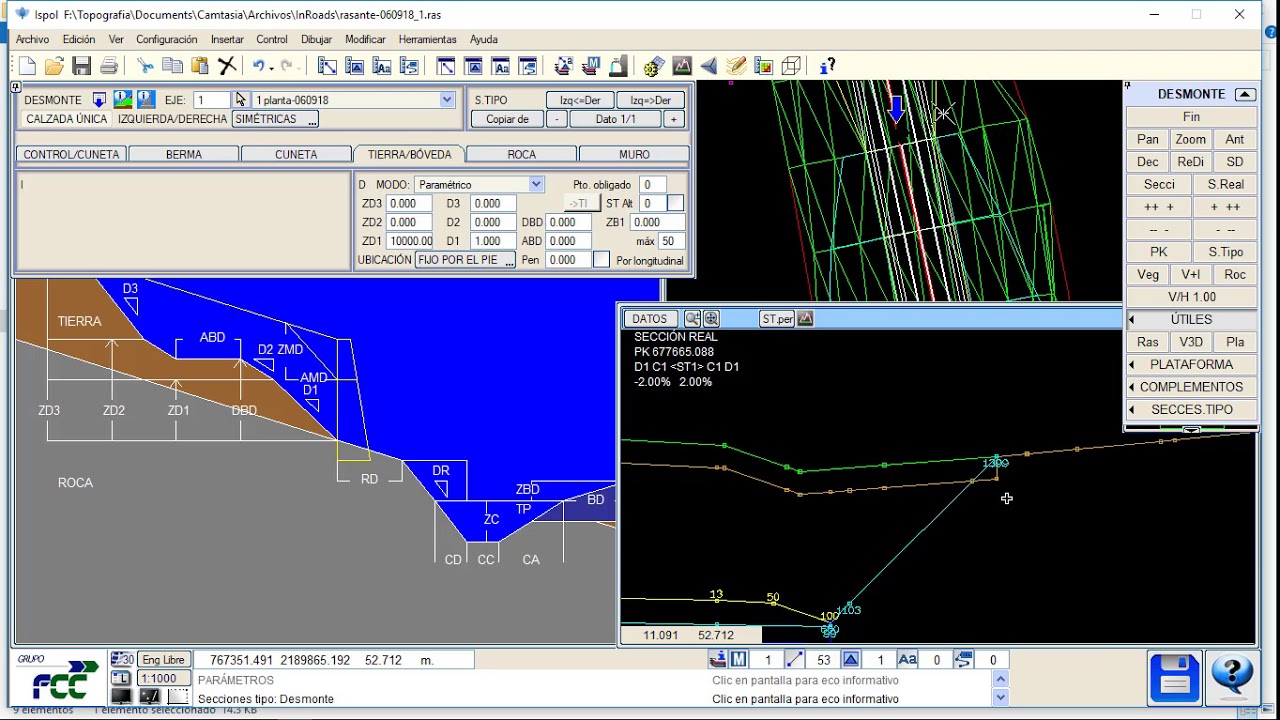Toggle the Por longitudinal checkbox
Screen dimensions: 1280x720
(601, 260)
